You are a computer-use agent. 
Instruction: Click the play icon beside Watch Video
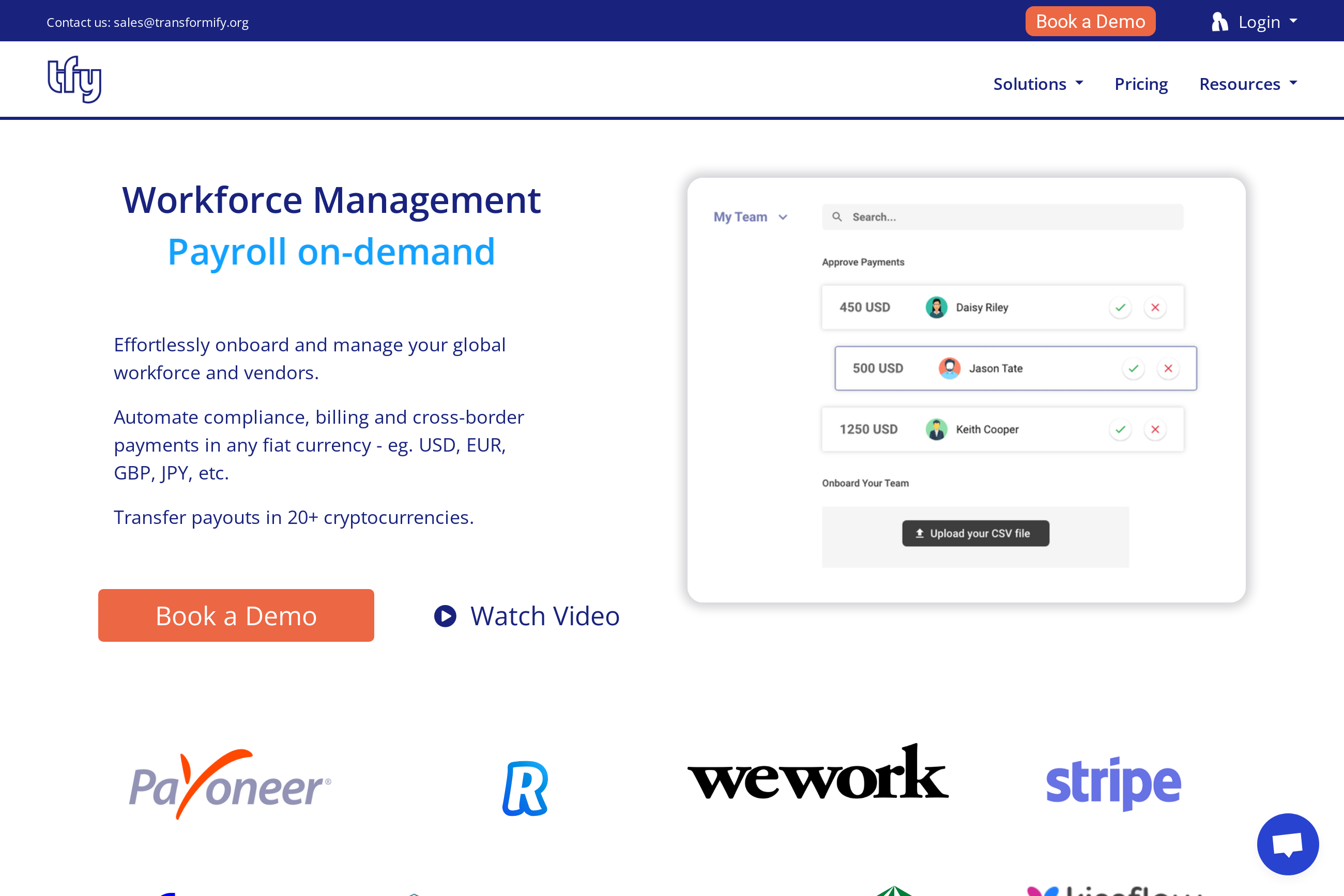[x=445, y=616]
